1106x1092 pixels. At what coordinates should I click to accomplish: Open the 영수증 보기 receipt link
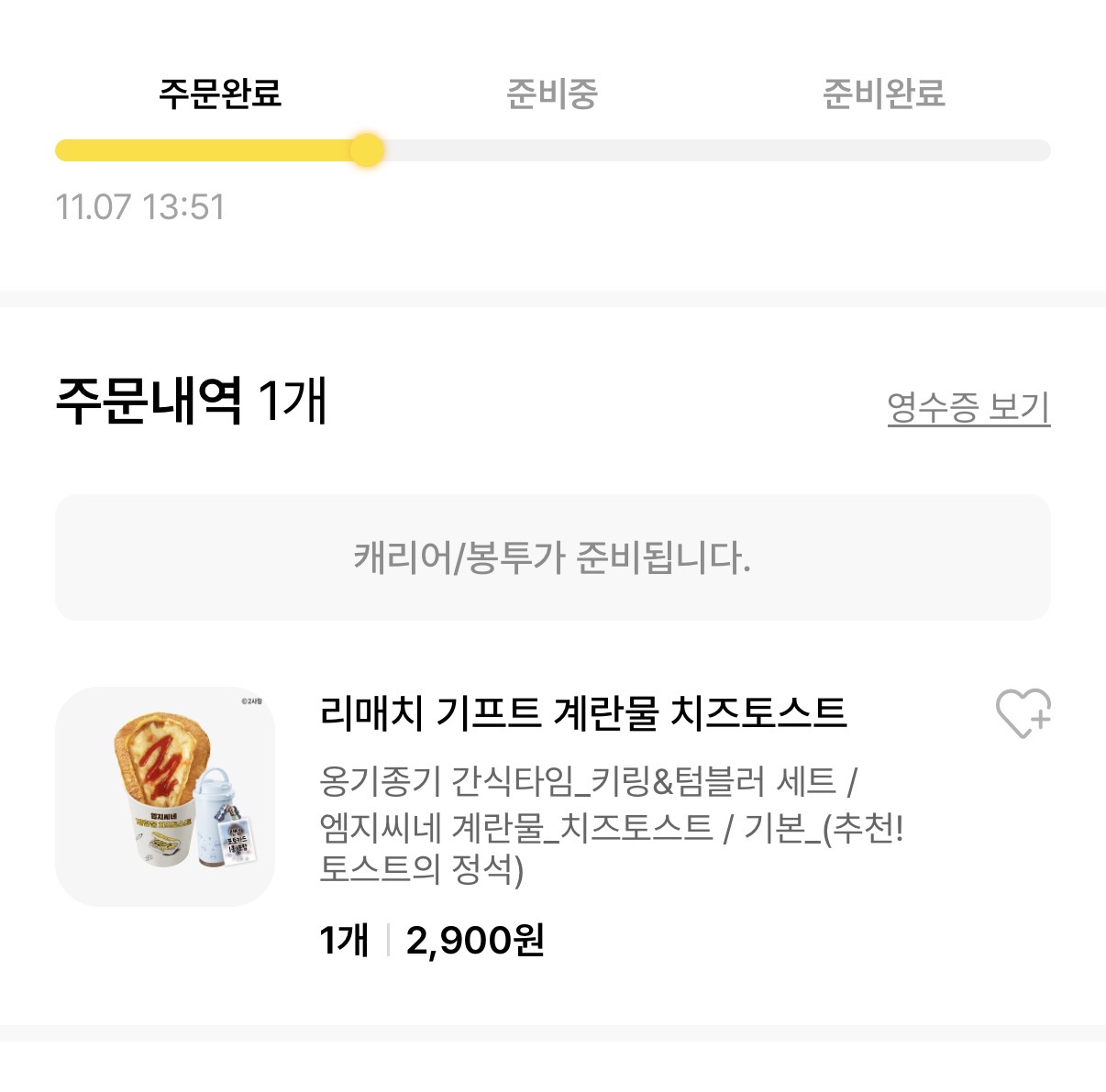(968, 407)
